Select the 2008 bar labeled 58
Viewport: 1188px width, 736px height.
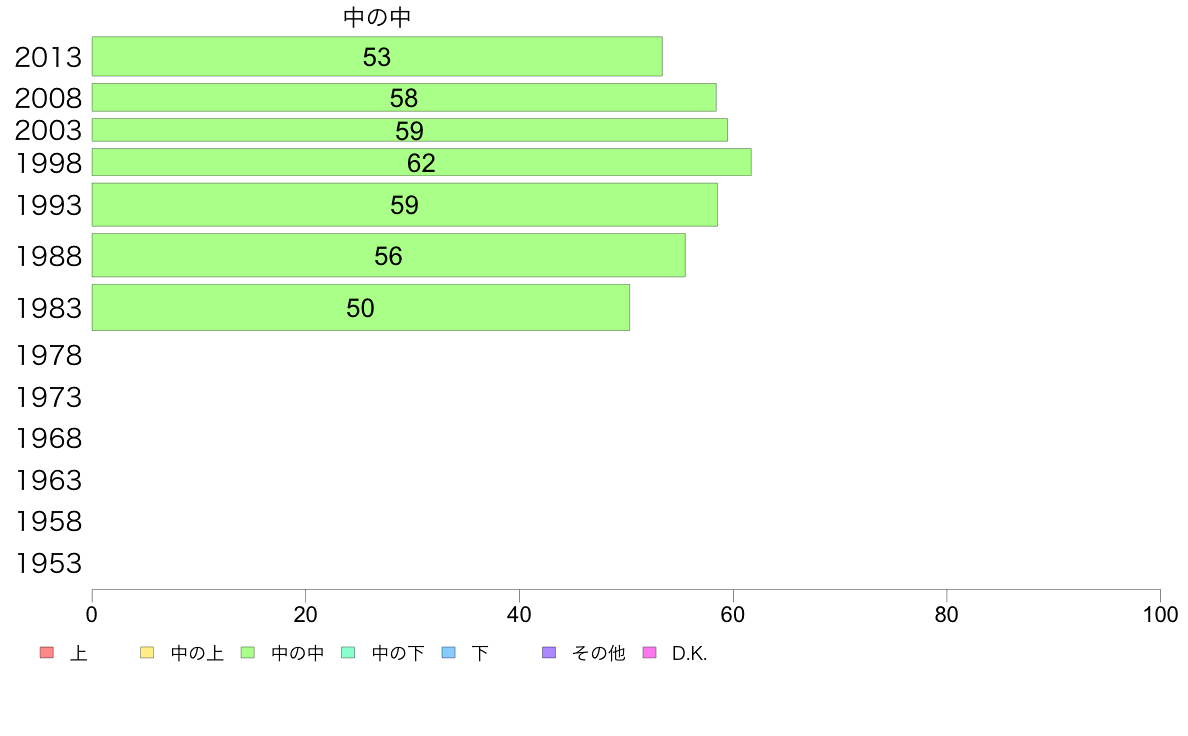pos(404,98)
